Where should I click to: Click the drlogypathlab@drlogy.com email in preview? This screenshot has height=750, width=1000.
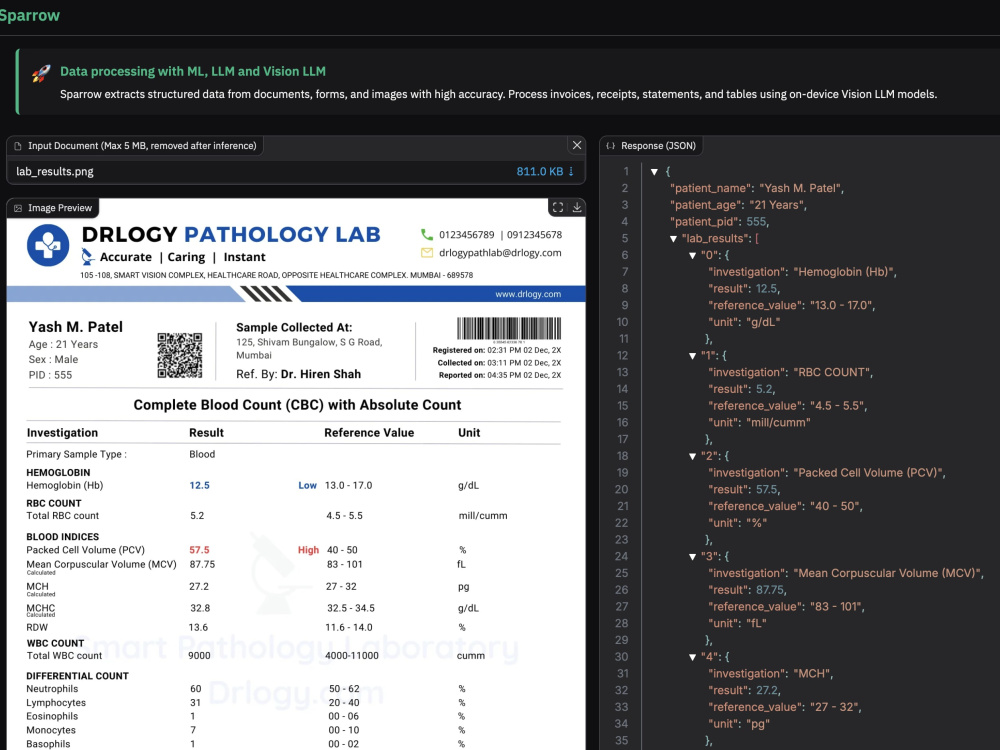click(x=500, y=253)
